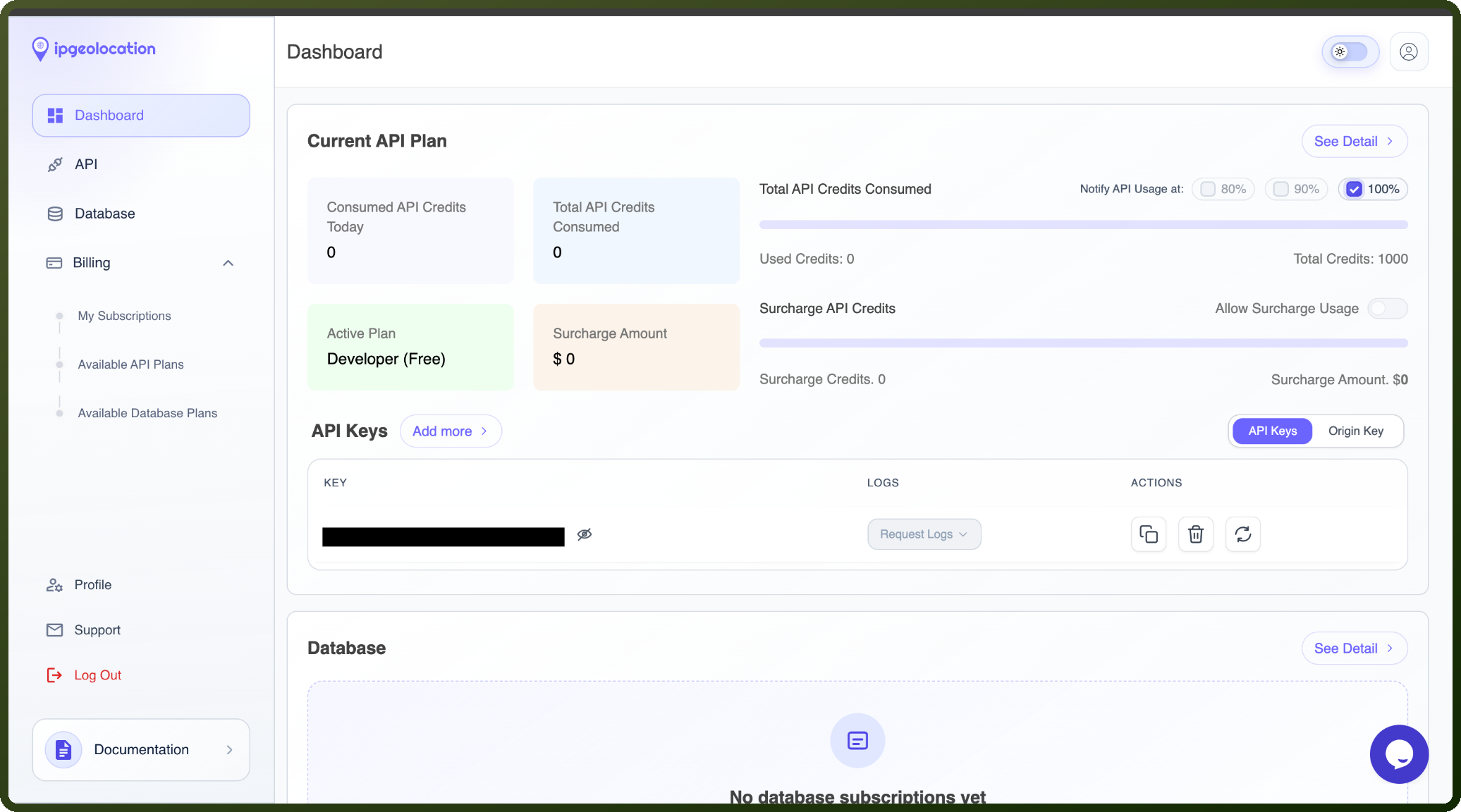Click the blacked-out API key value
This screenshot has height=812, width=1461.
coord(443,537)
